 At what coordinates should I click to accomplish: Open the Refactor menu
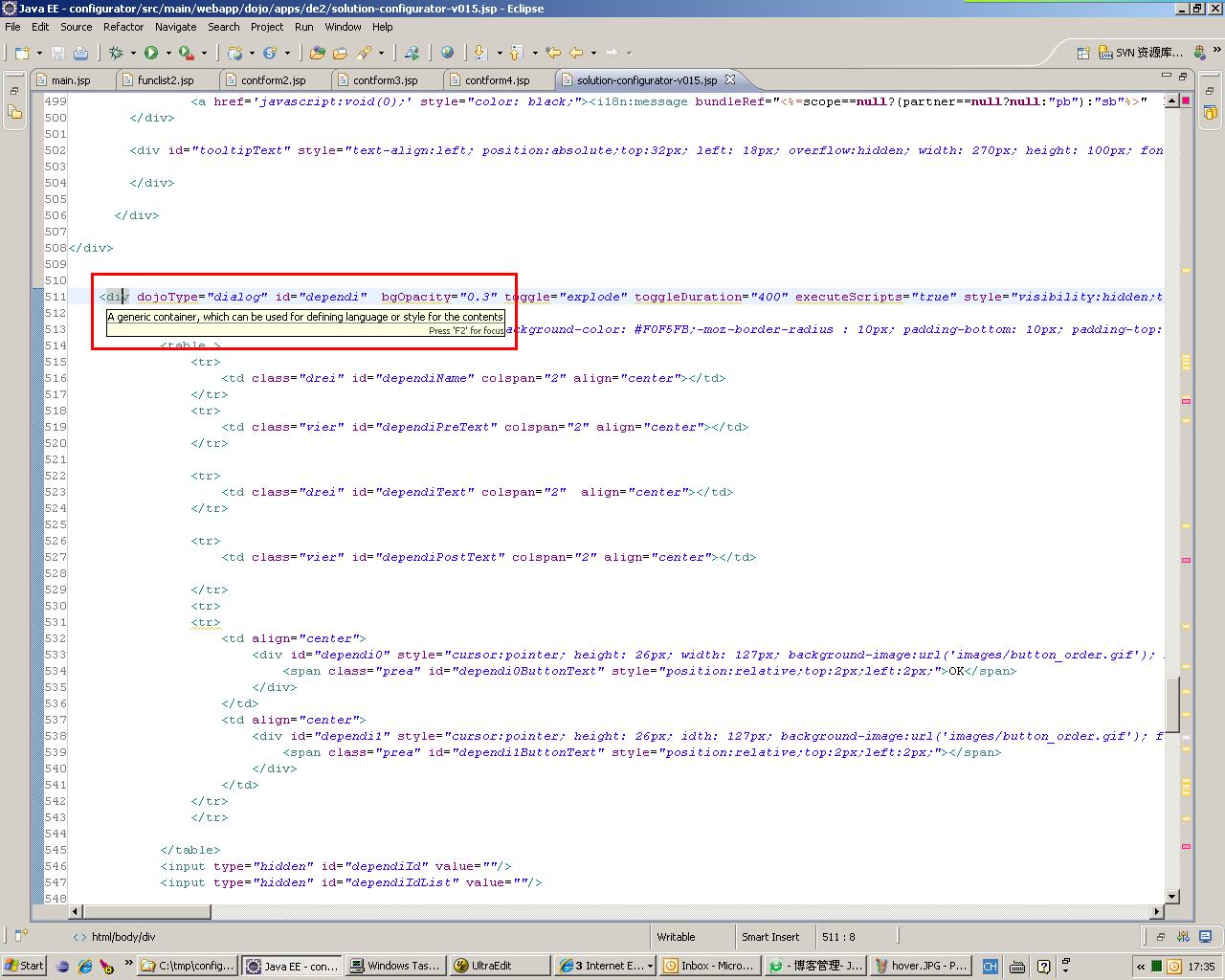pos(122,27)
